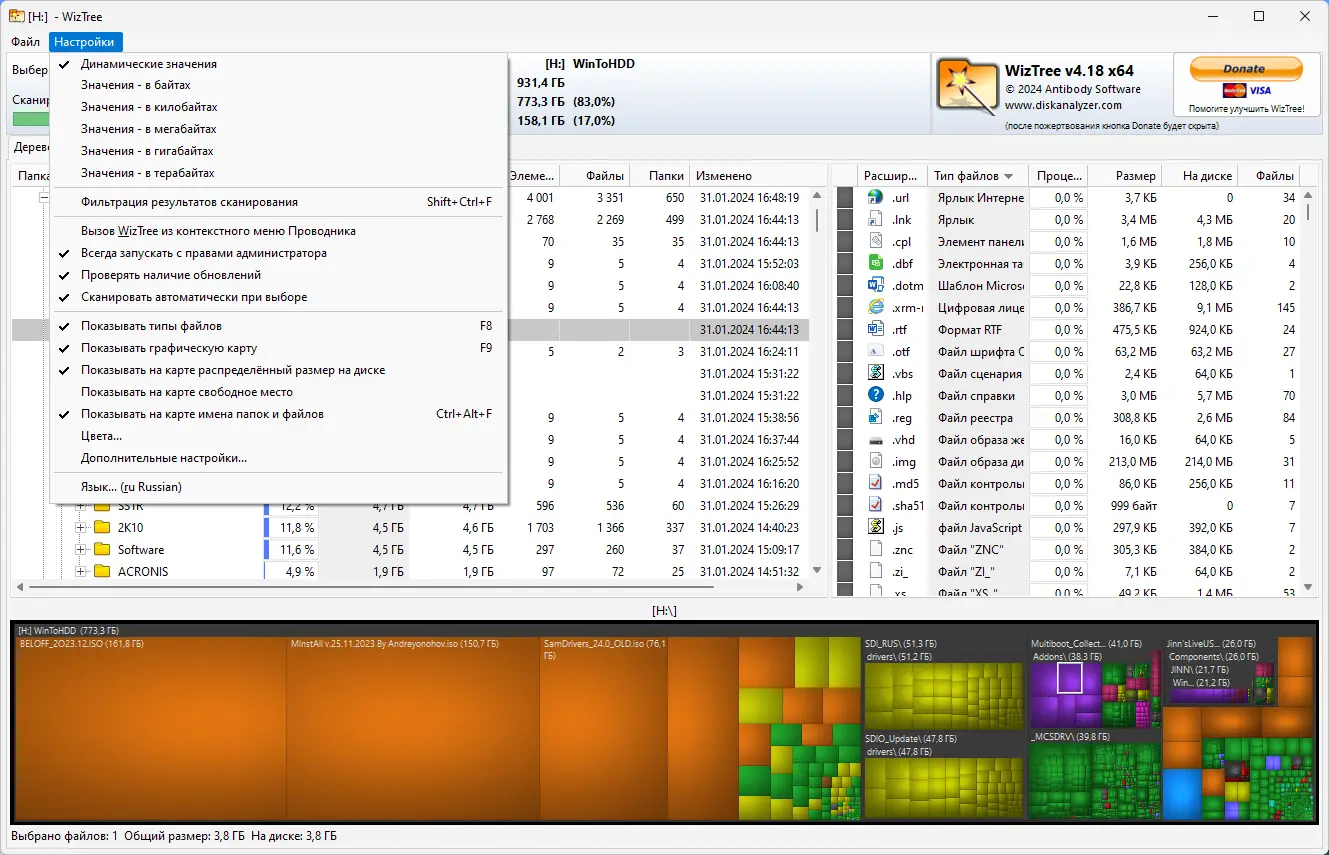
Task: Click the .hlp help file icon
Action: [x=875, y=396]
